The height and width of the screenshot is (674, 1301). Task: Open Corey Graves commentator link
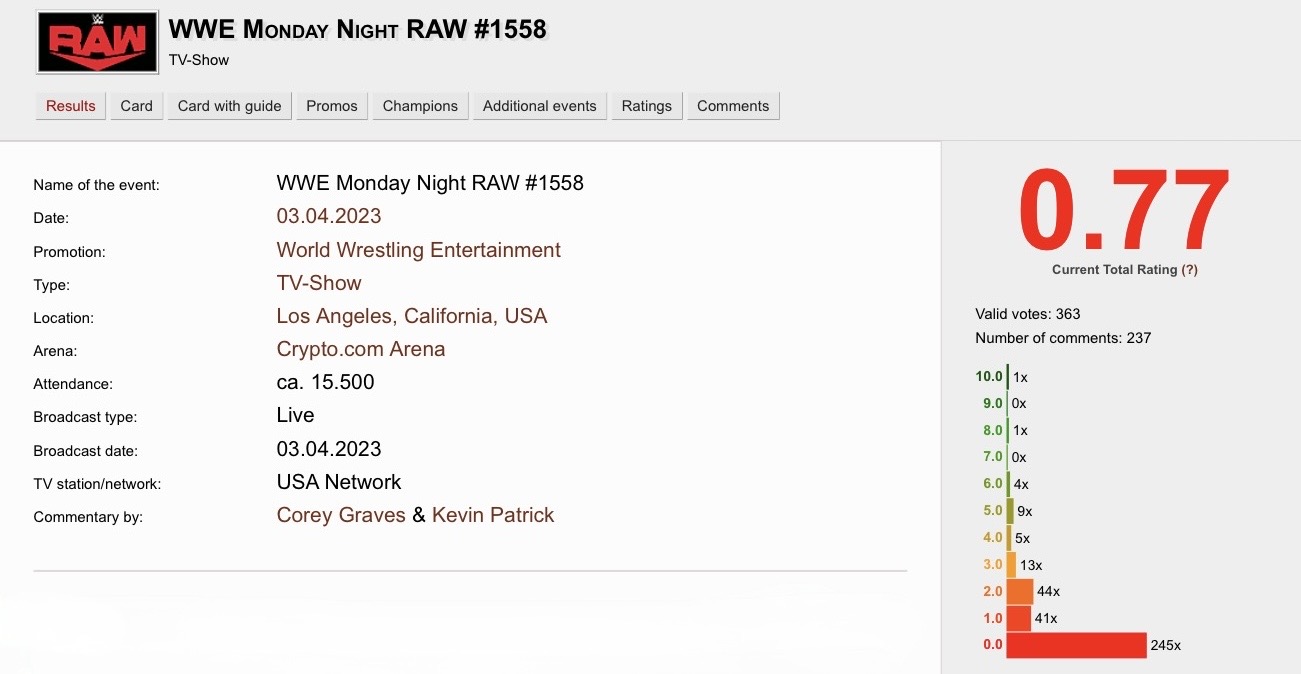click(341, 515)
